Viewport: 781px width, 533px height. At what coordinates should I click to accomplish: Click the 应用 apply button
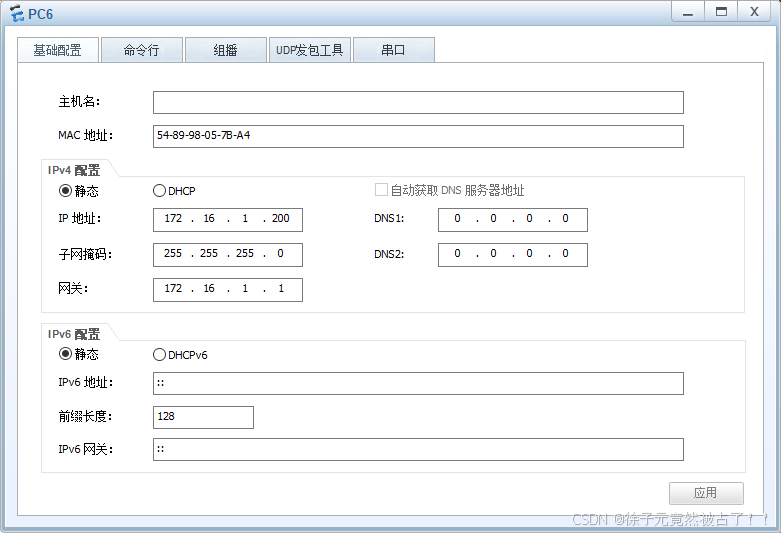point(706,493)
